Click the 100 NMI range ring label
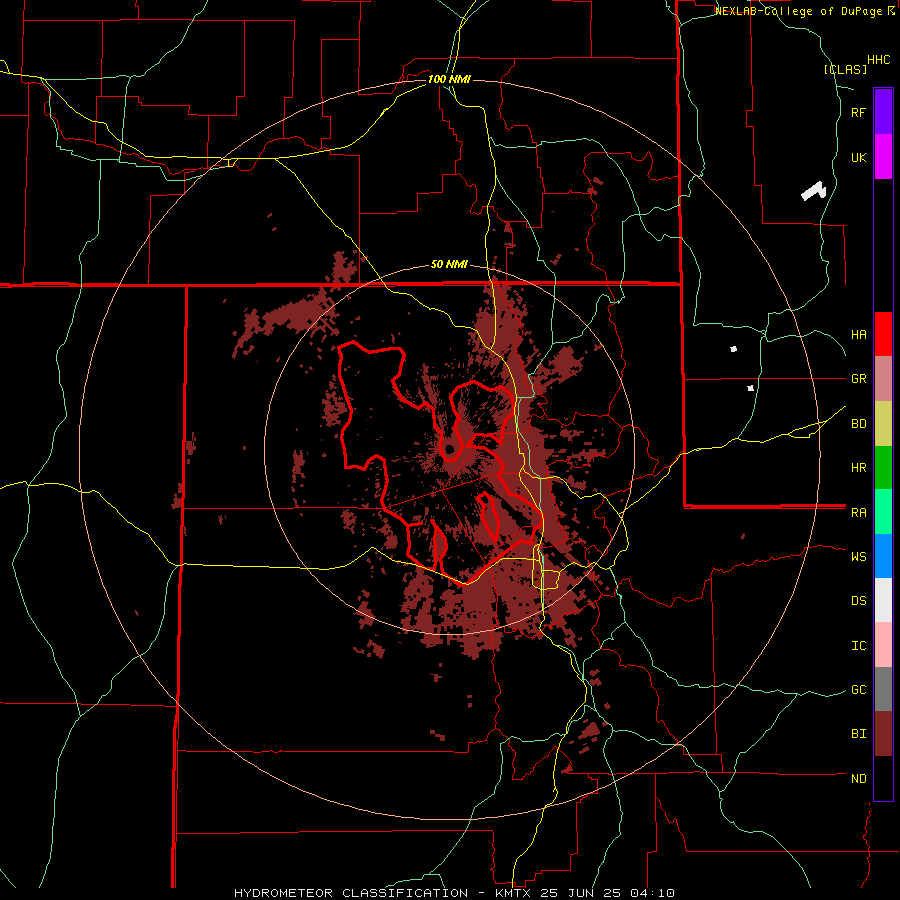The image size is (900, 900). click(x=449, y=79)
